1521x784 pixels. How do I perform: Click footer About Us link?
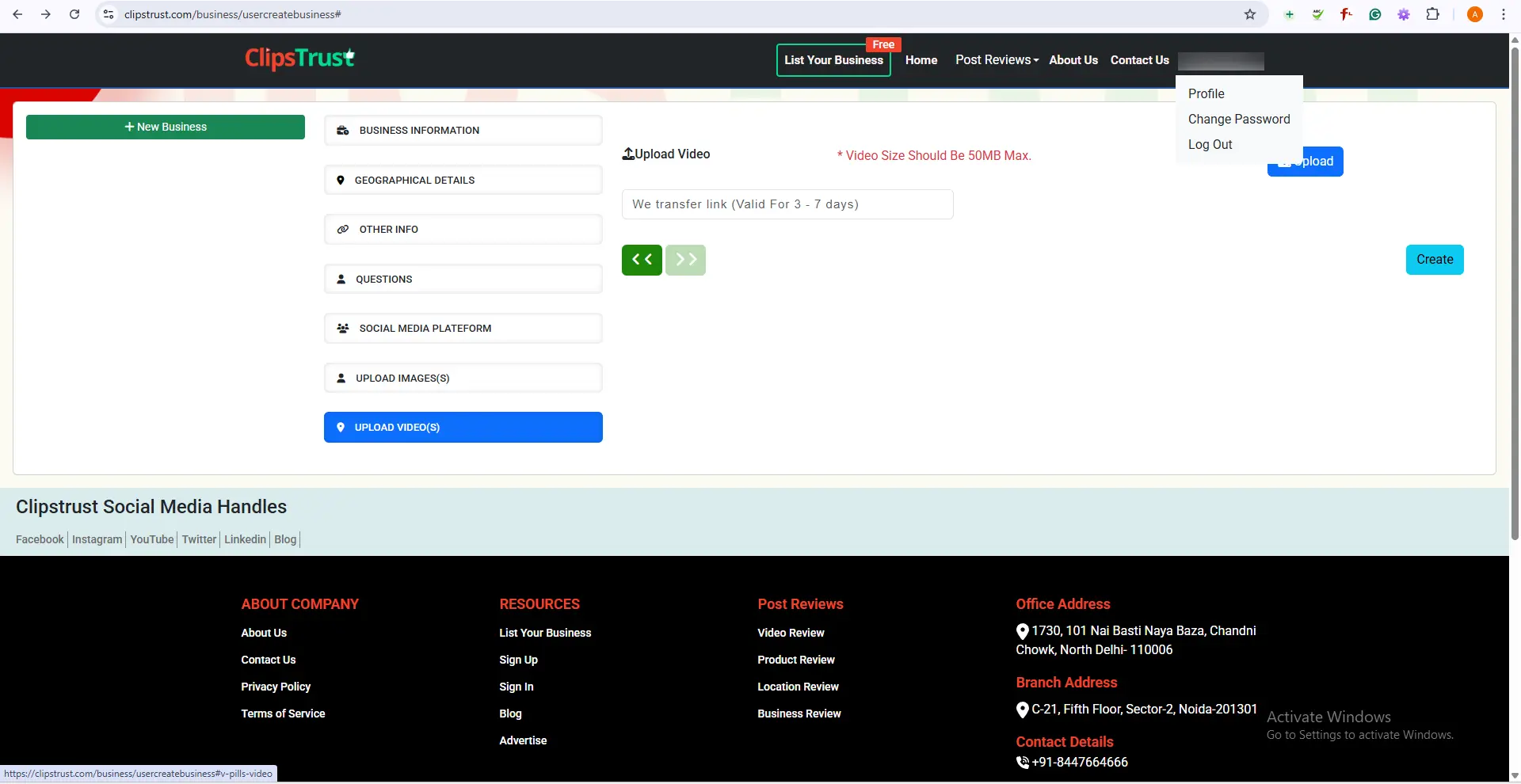(x=264, y=633)
